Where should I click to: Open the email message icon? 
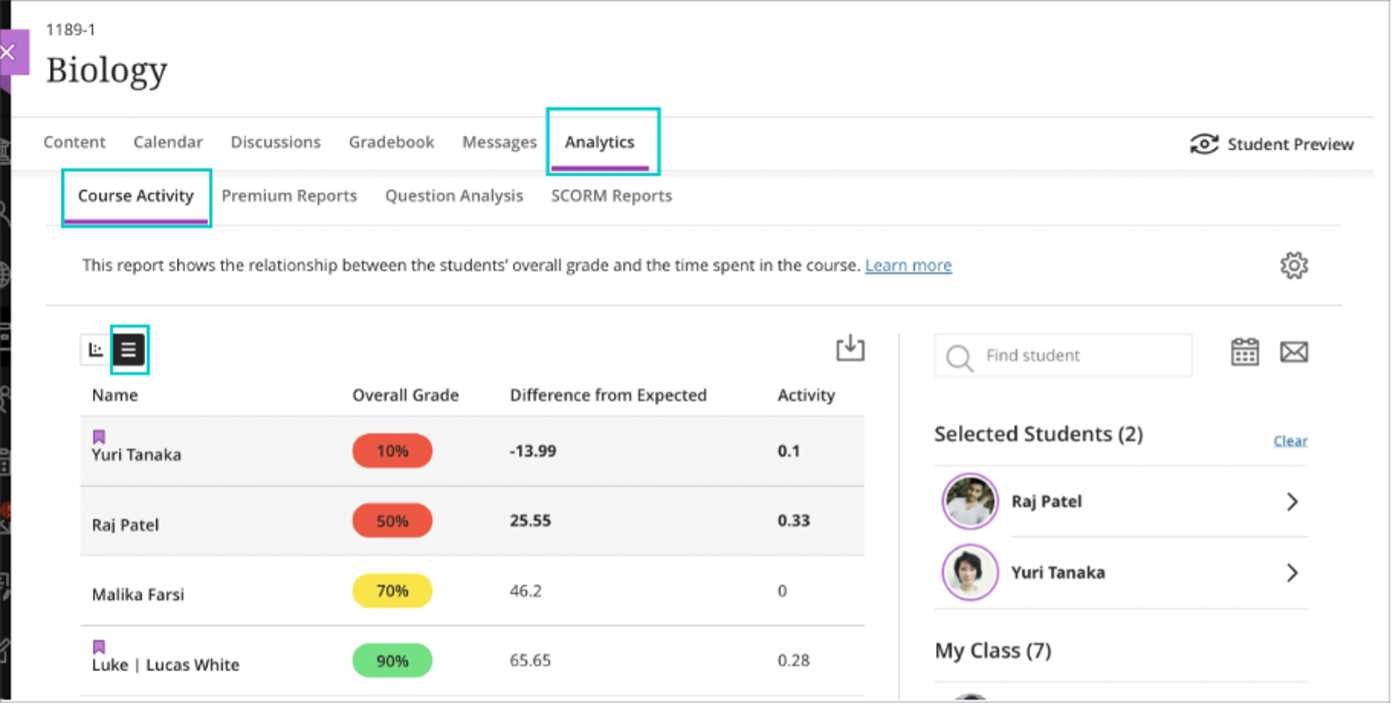[x=1295, y=352]
